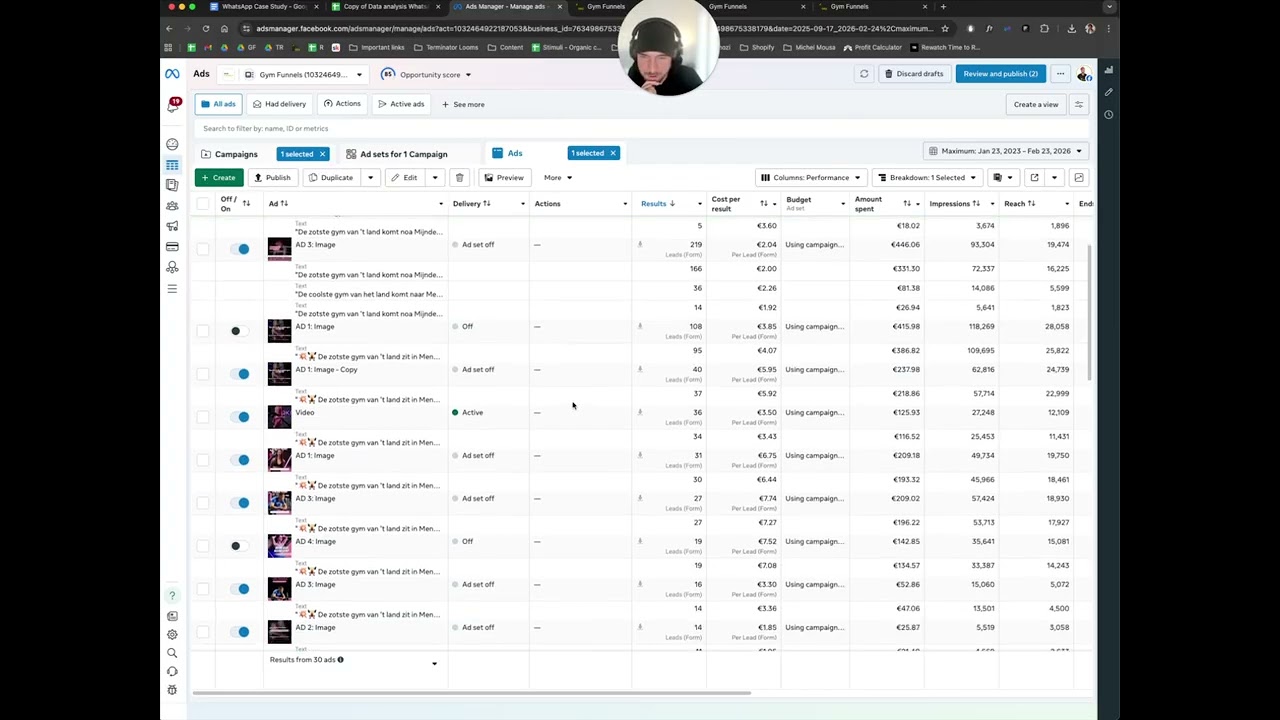Open notifications bell with 19 badge
The image size is (1280, 720).
point(173,105)
